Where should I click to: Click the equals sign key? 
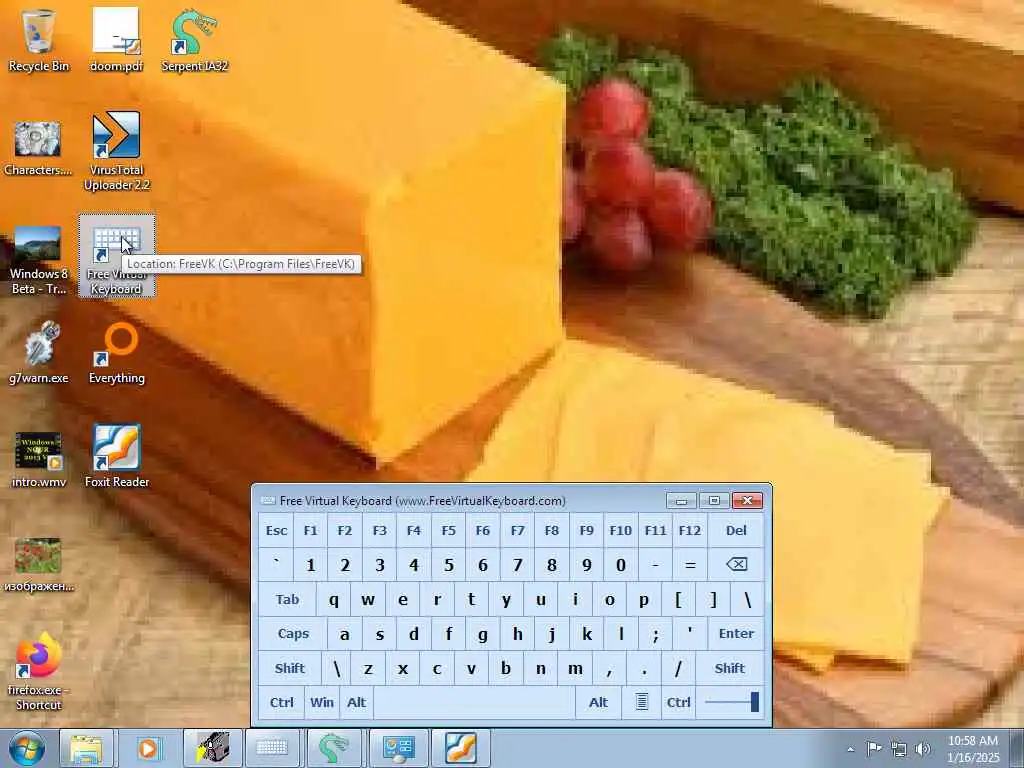coord(690,564)
